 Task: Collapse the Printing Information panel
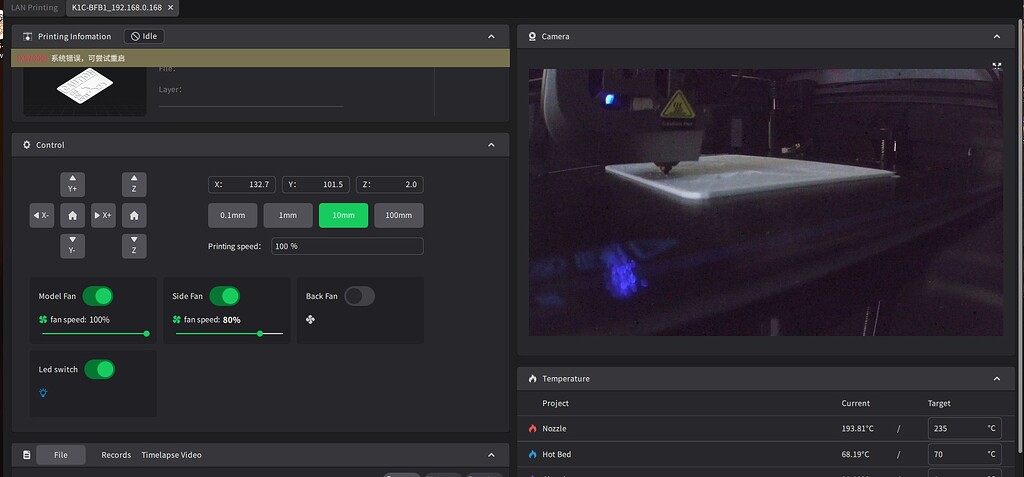491,36
